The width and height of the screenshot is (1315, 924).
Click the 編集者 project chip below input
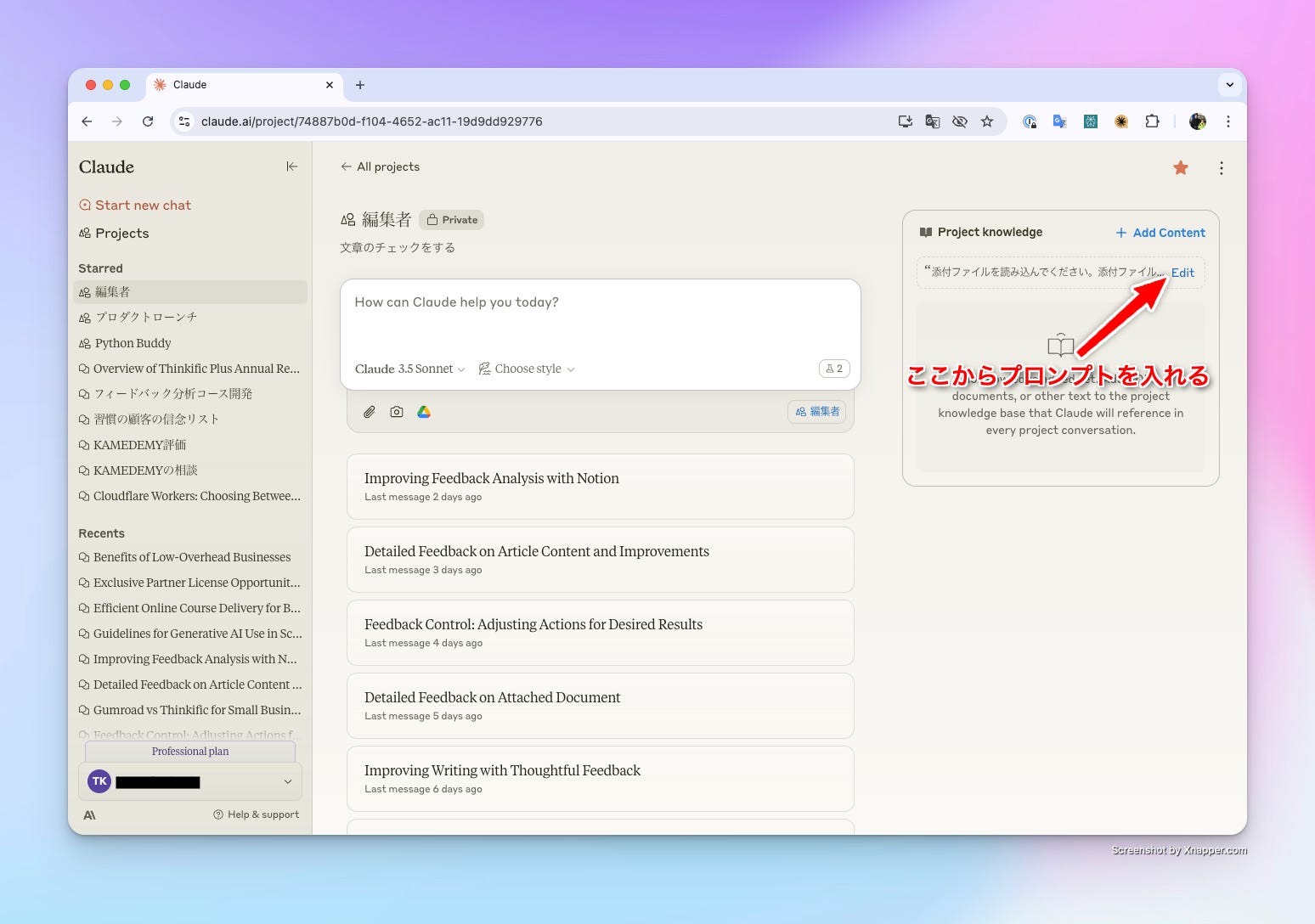pos(816,412)
